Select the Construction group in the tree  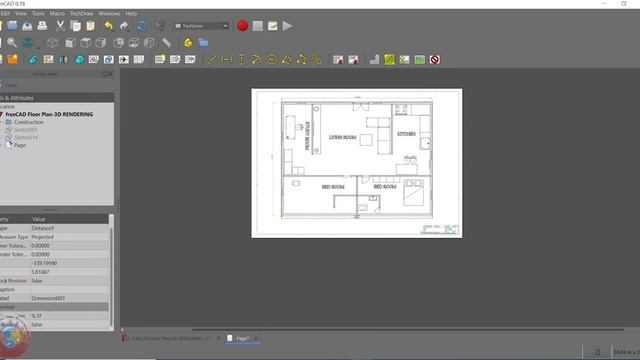pyautogui.click(x=29, y=122)
